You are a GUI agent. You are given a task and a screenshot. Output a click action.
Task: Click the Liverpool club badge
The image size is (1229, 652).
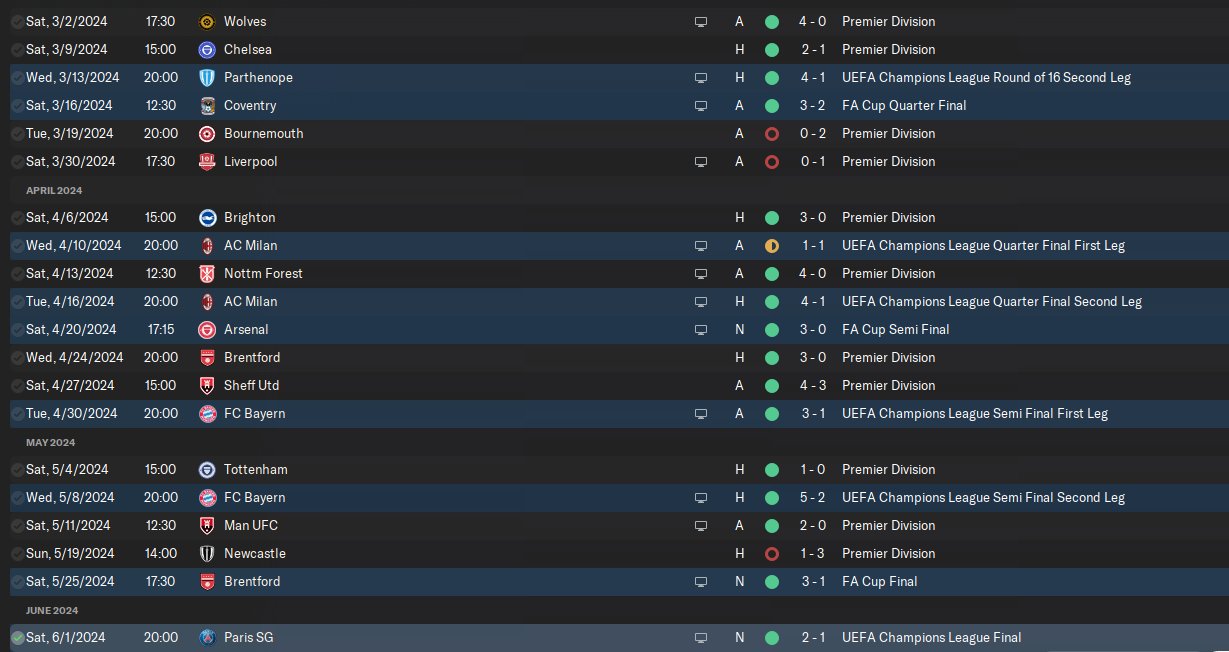click(207, 161)
